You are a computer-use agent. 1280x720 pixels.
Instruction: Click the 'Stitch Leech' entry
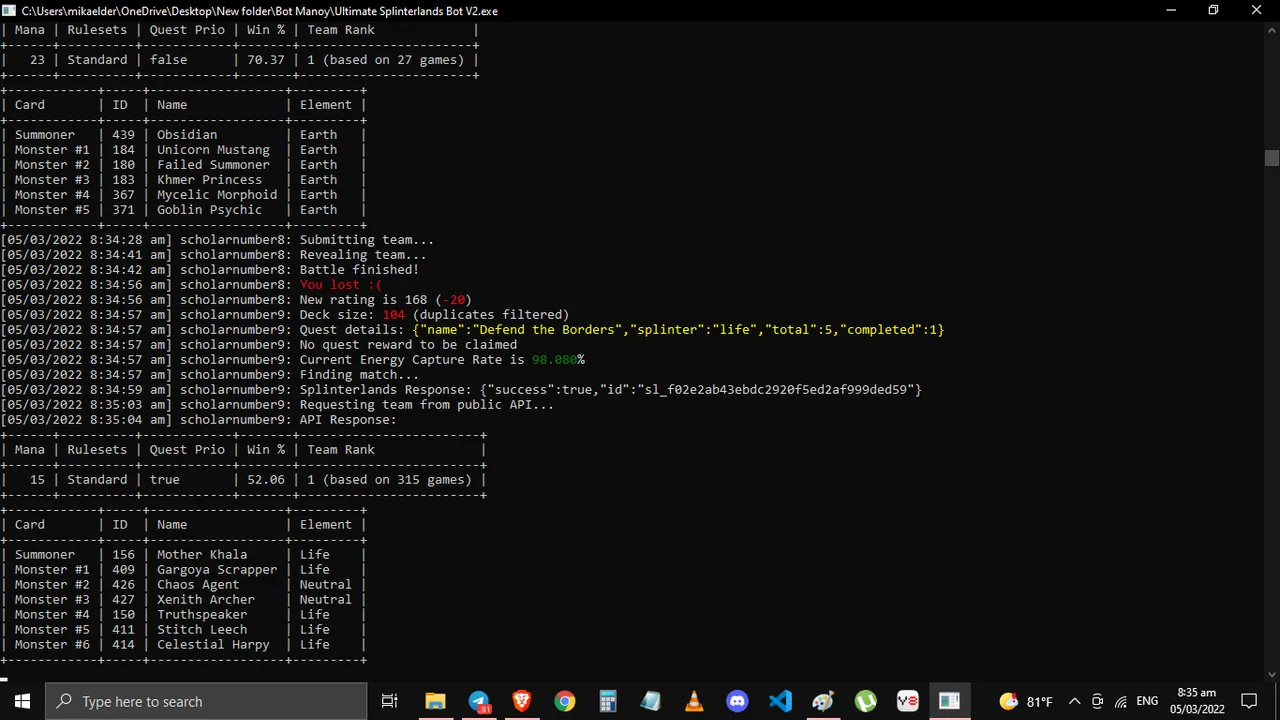[202, 630]
